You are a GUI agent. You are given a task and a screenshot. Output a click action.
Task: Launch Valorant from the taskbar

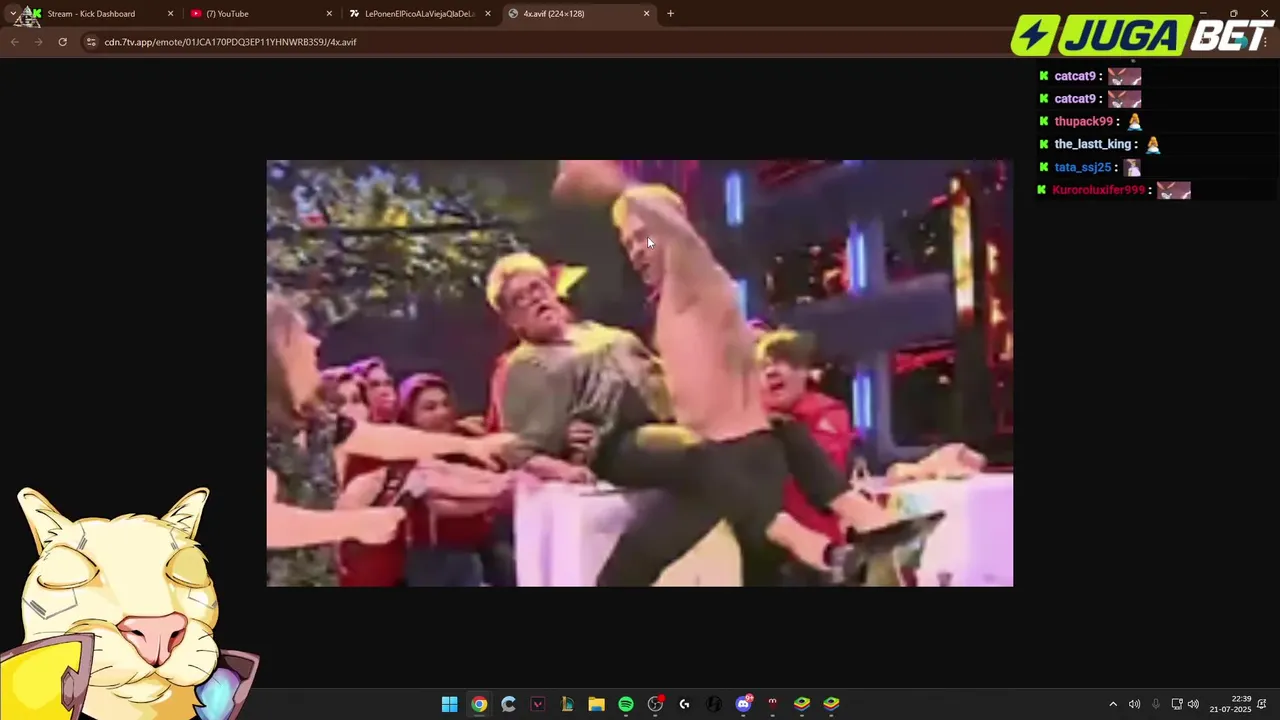point(538,704)
